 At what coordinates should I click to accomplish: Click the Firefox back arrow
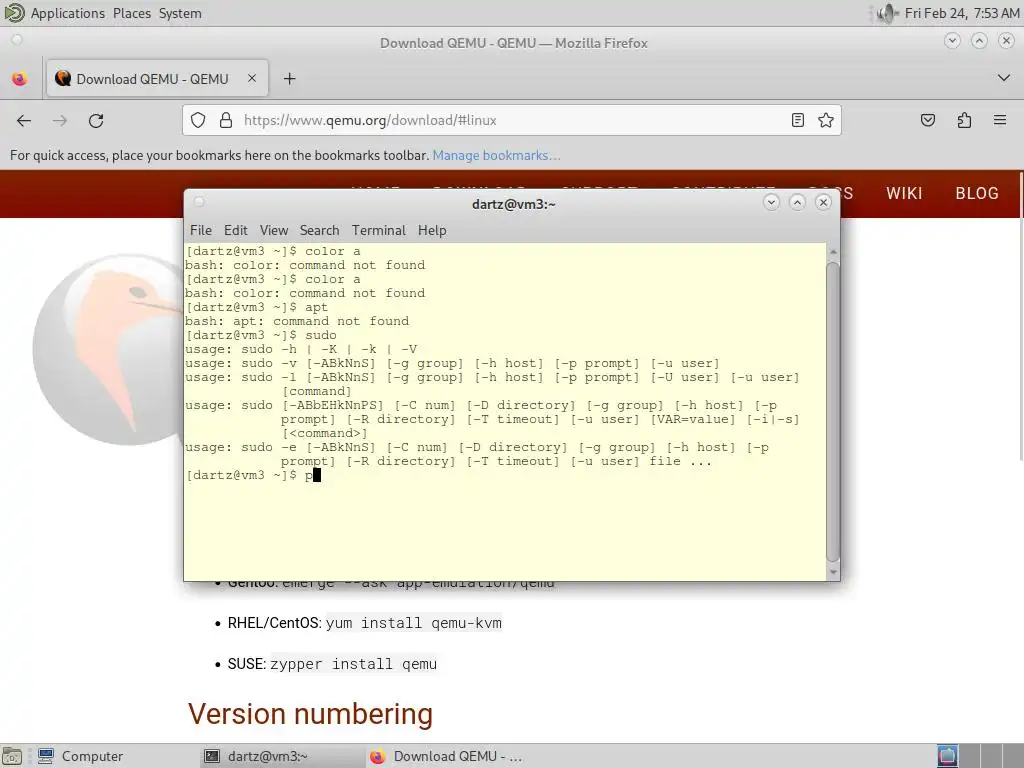point(24,121)
